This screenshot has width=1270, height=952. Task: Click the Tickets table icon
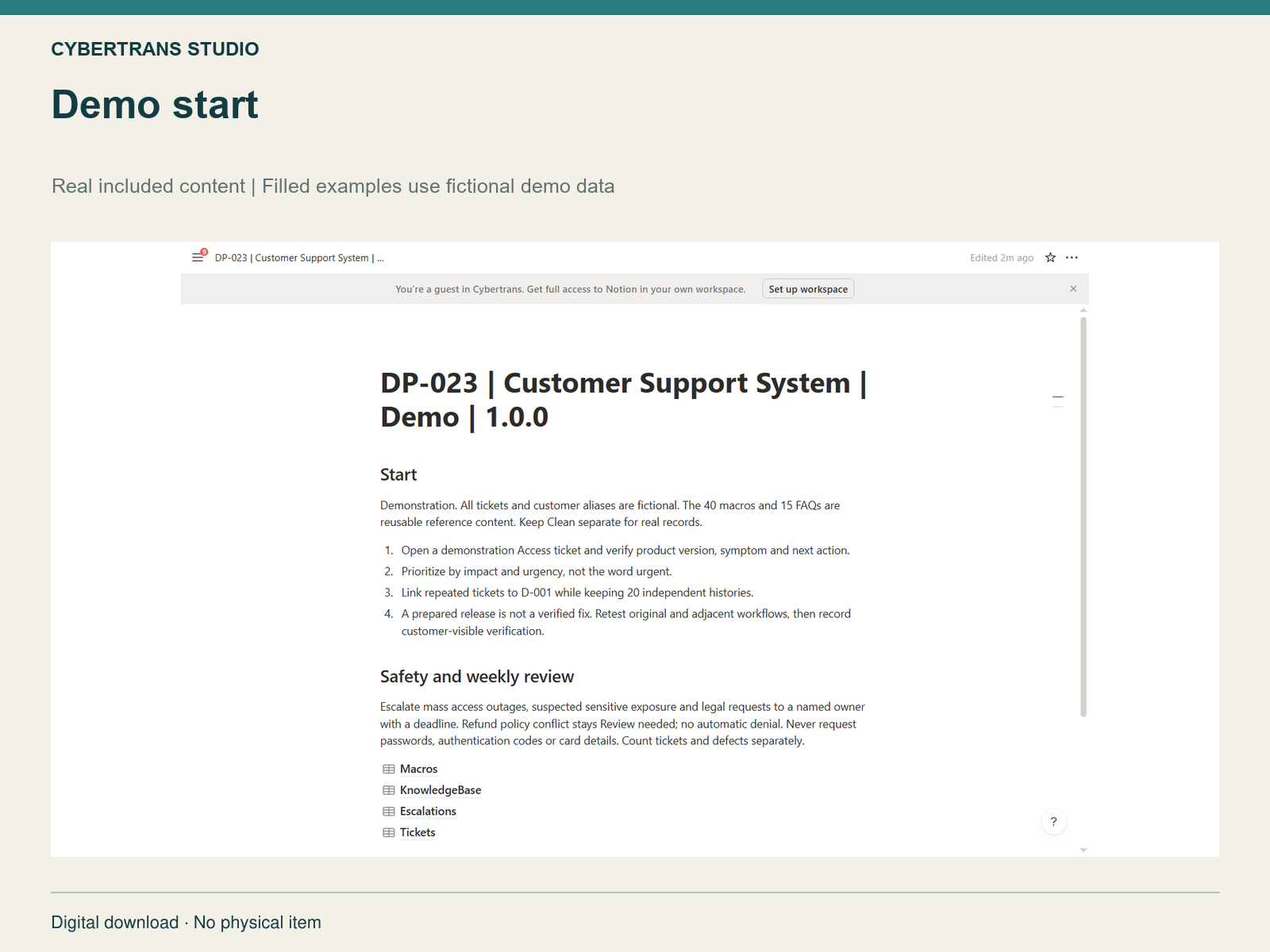(x=389, y=832)
